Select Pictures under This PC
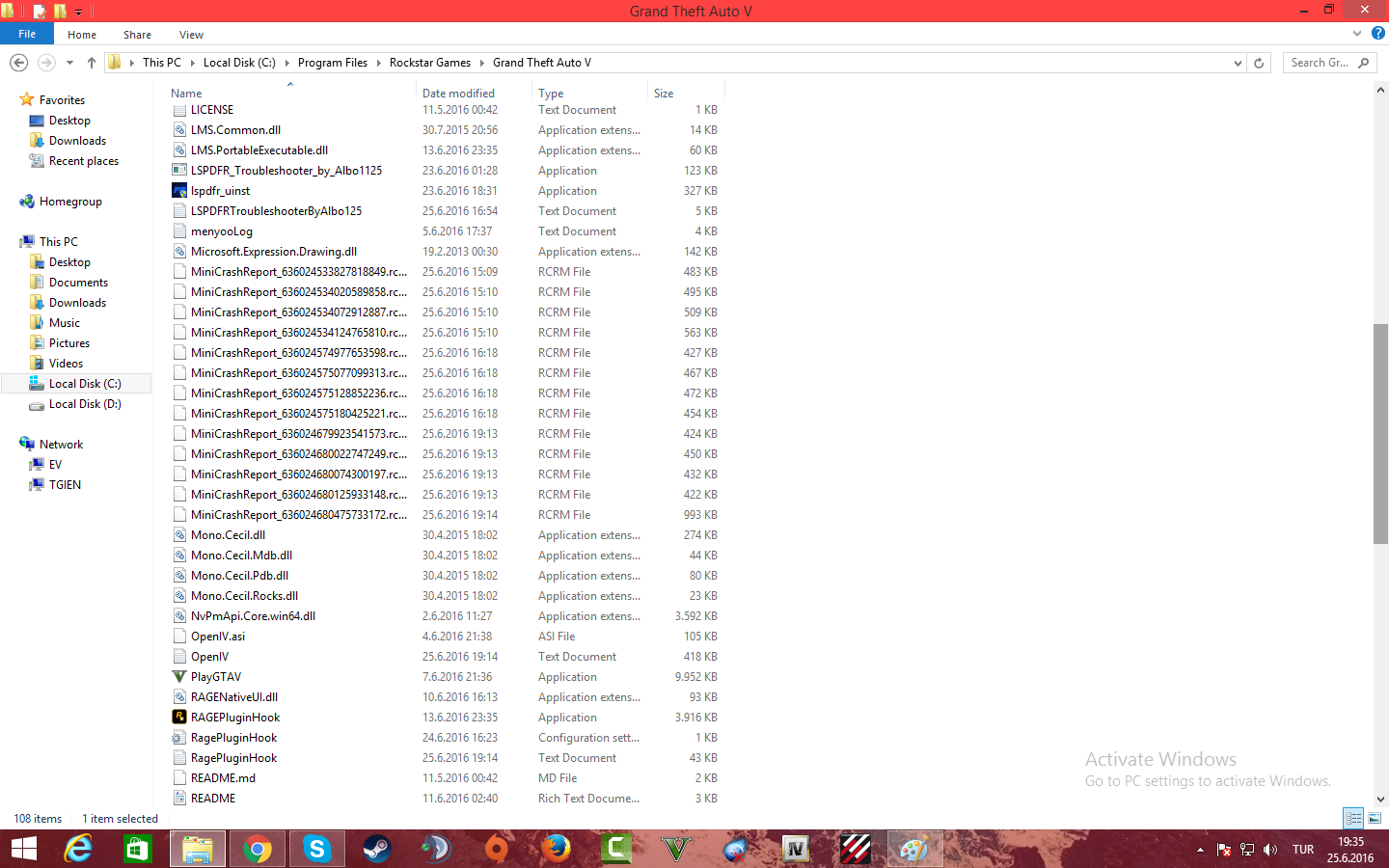The height and width of the screenshot is (868, 1389). (69, 343)
